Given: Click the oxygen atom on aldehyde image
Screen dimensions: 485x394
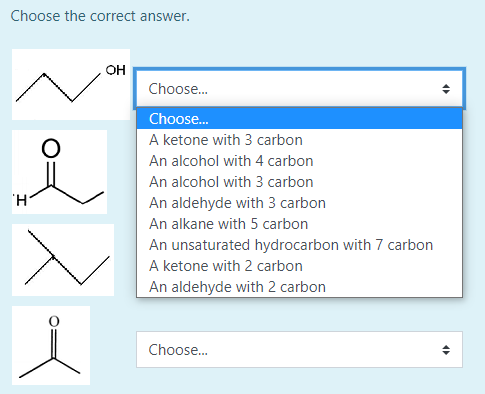Looking at the screenshot, I should tap(51, 149).
